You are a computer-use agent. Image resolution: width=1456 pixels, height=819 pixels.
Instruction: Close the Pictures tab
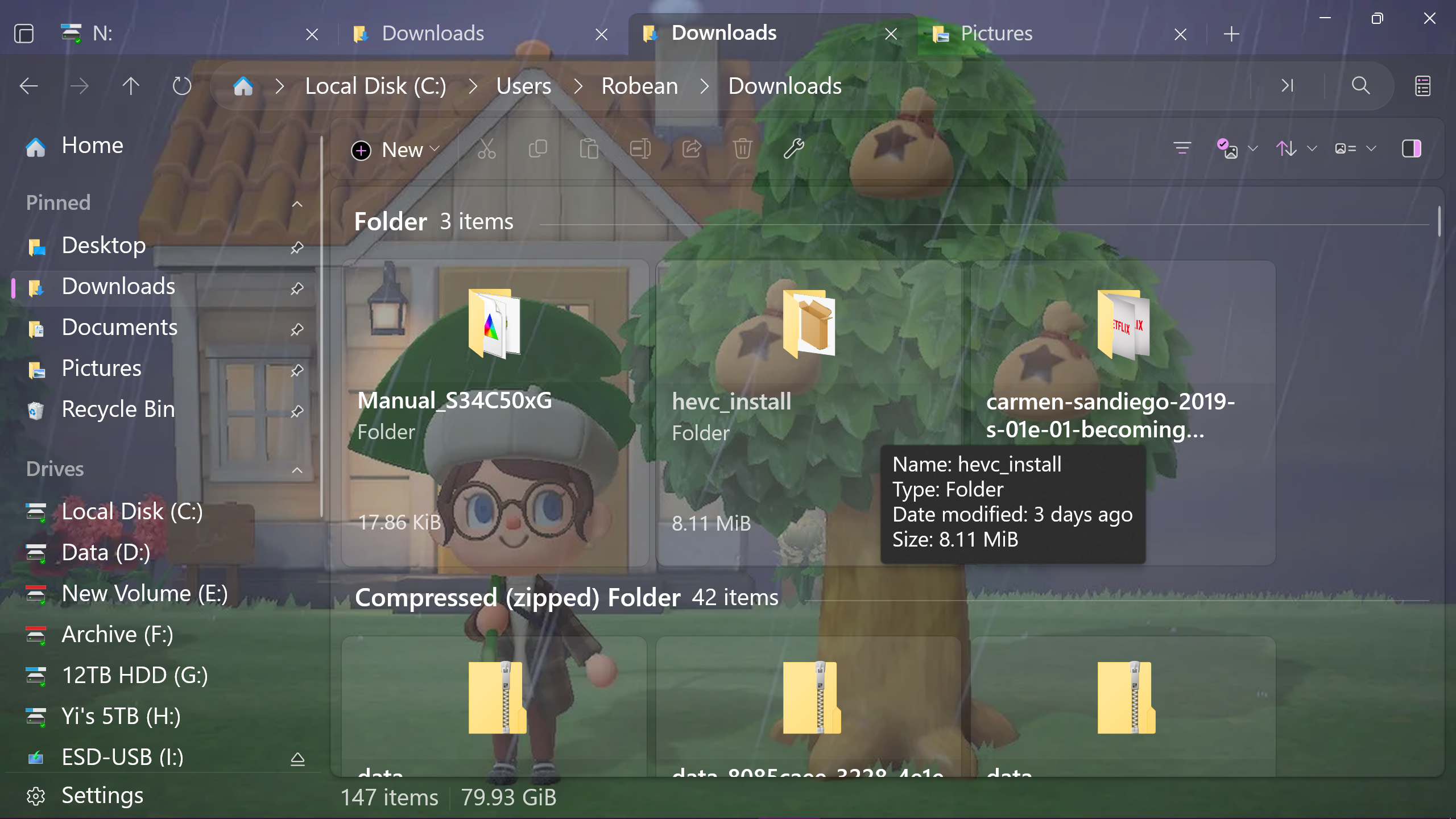(x=1180, y=35)
